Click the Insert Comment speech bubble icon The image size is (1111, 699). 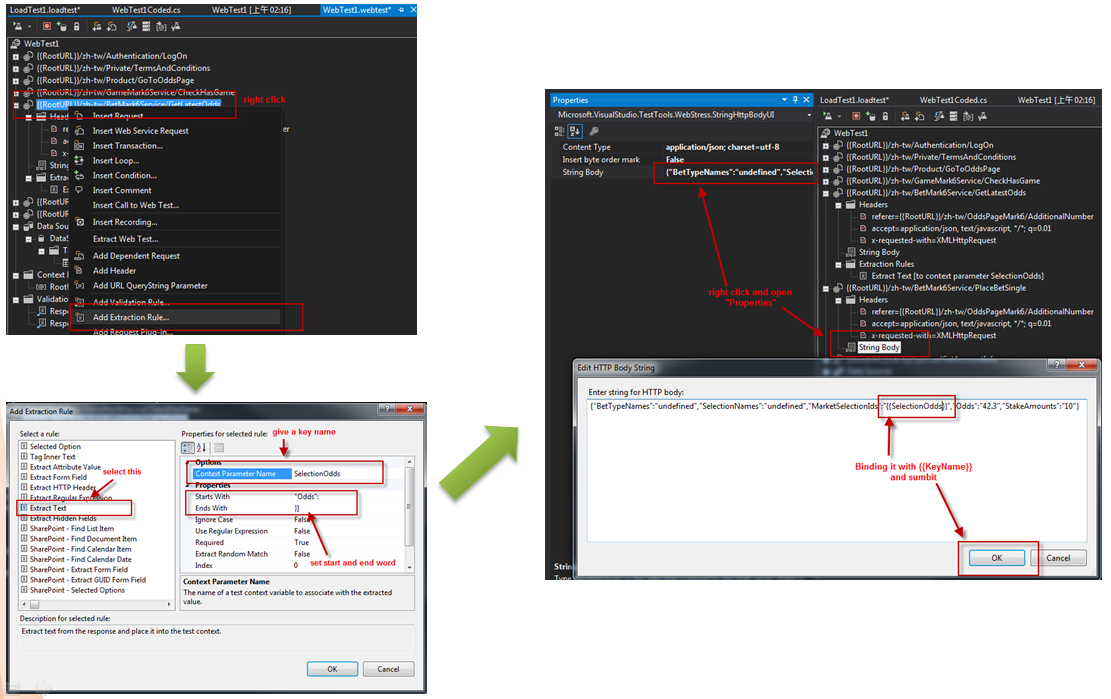(79, 190)
